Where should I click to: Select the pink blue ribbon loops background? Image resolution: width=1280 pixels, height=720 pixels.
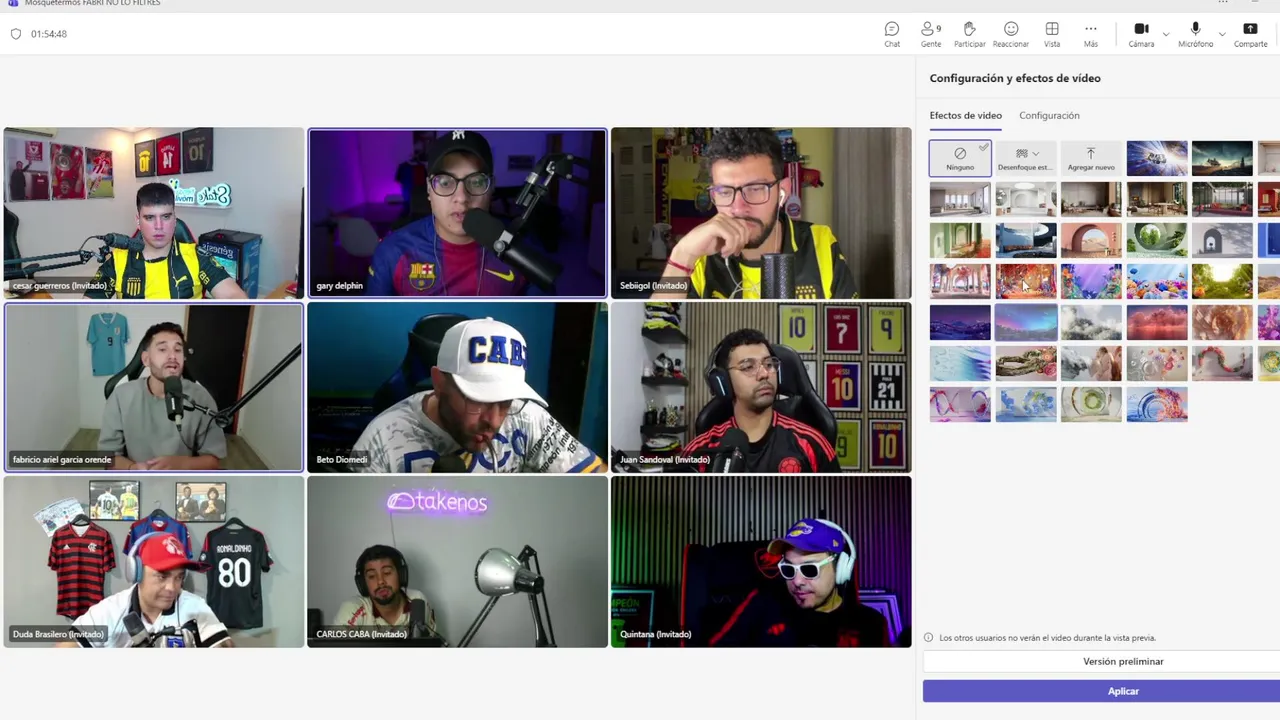(960, 404)
